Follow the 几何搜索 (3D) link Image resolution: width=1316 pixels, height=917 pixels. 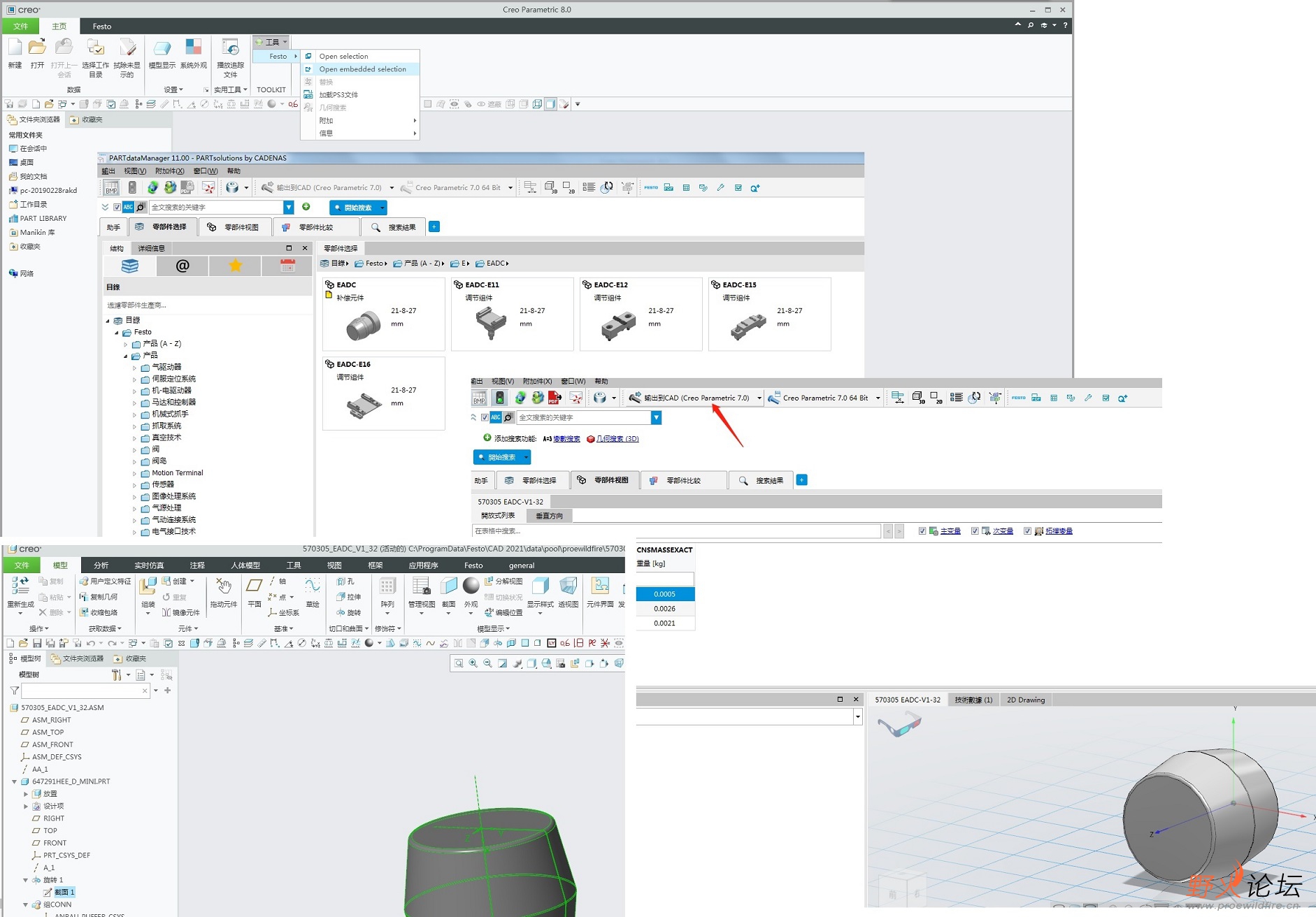point(617,439)
